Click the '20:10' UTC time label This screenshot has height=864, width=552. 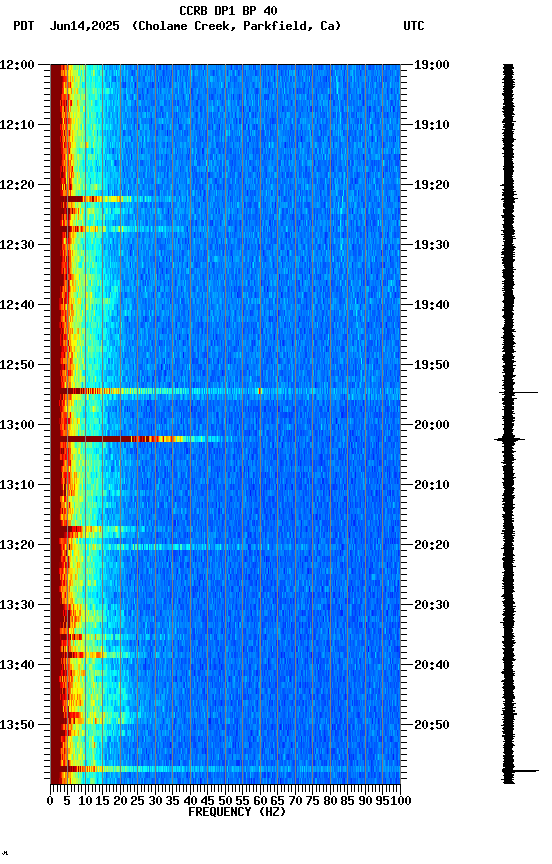(x=432, y=485)
